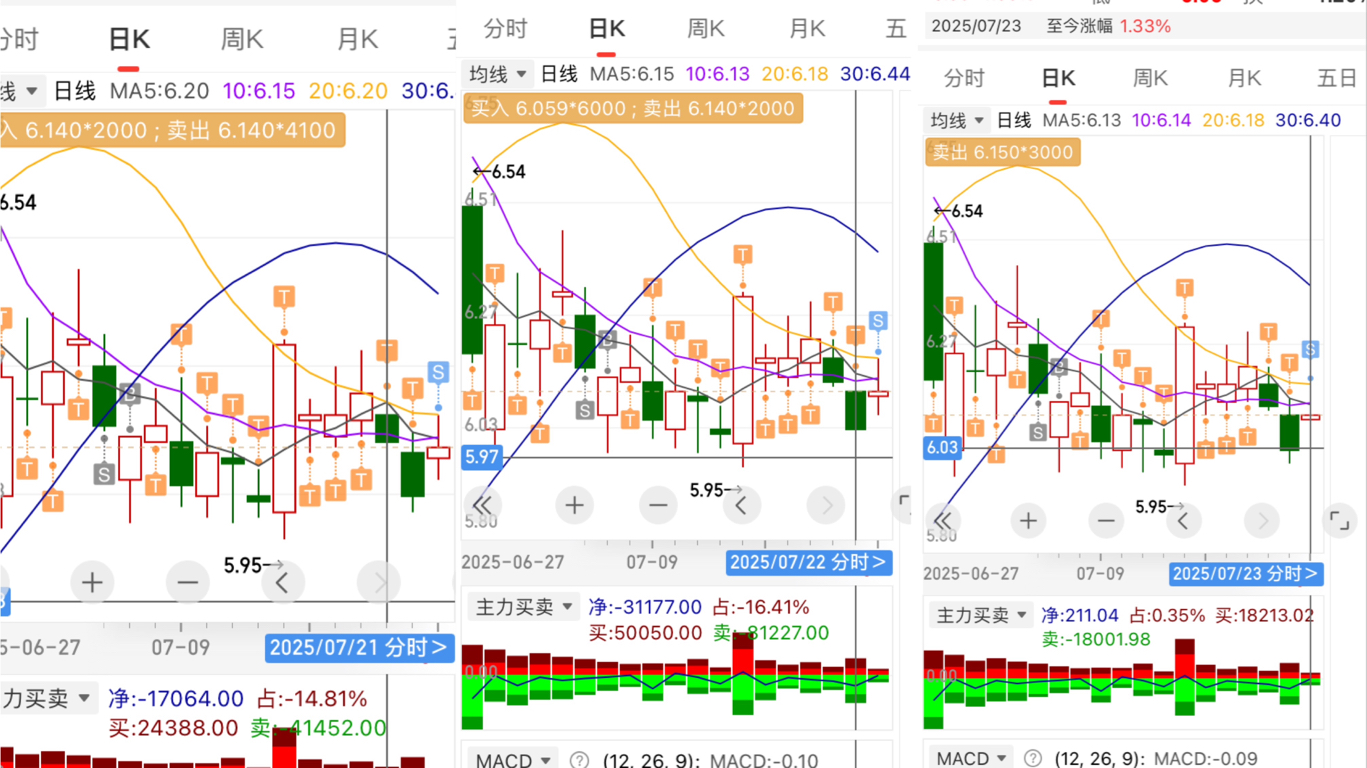Click 占:-16.41% ratio value
This screenshot has height=768, width=1367.
tap(761, 607)
